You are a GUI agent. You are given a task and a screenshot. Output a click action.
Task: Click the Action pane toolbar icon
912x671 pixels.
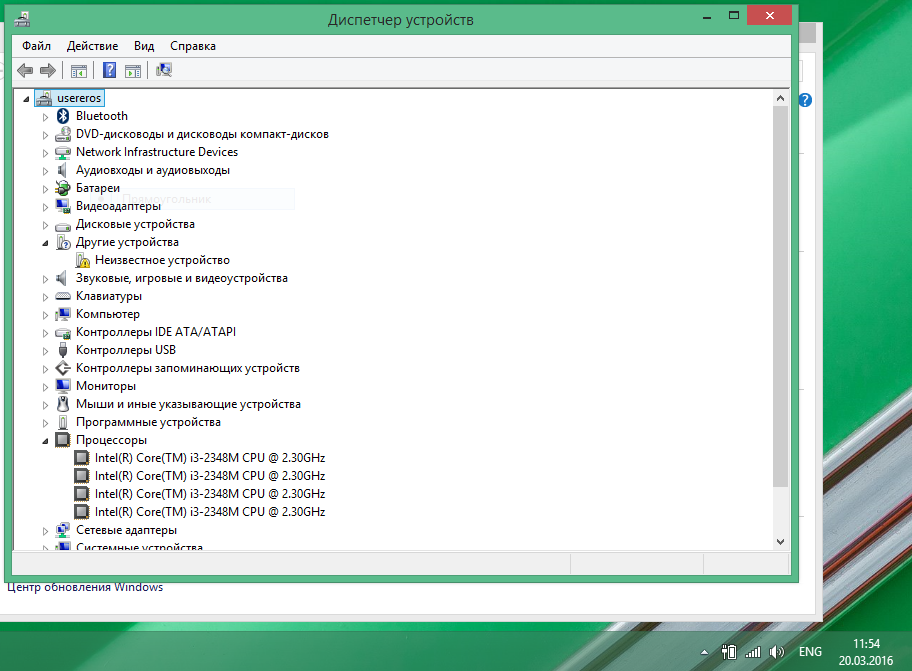133,71
